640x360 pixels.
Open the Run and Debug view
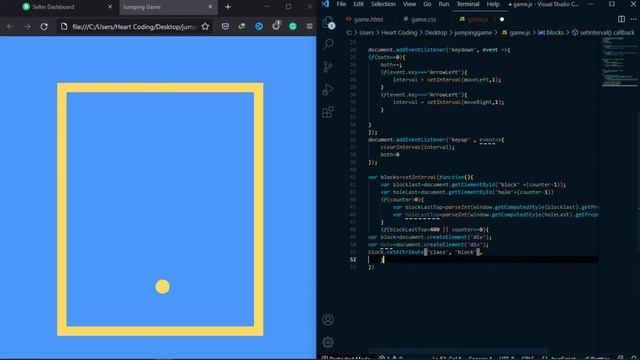click(328, 89)
